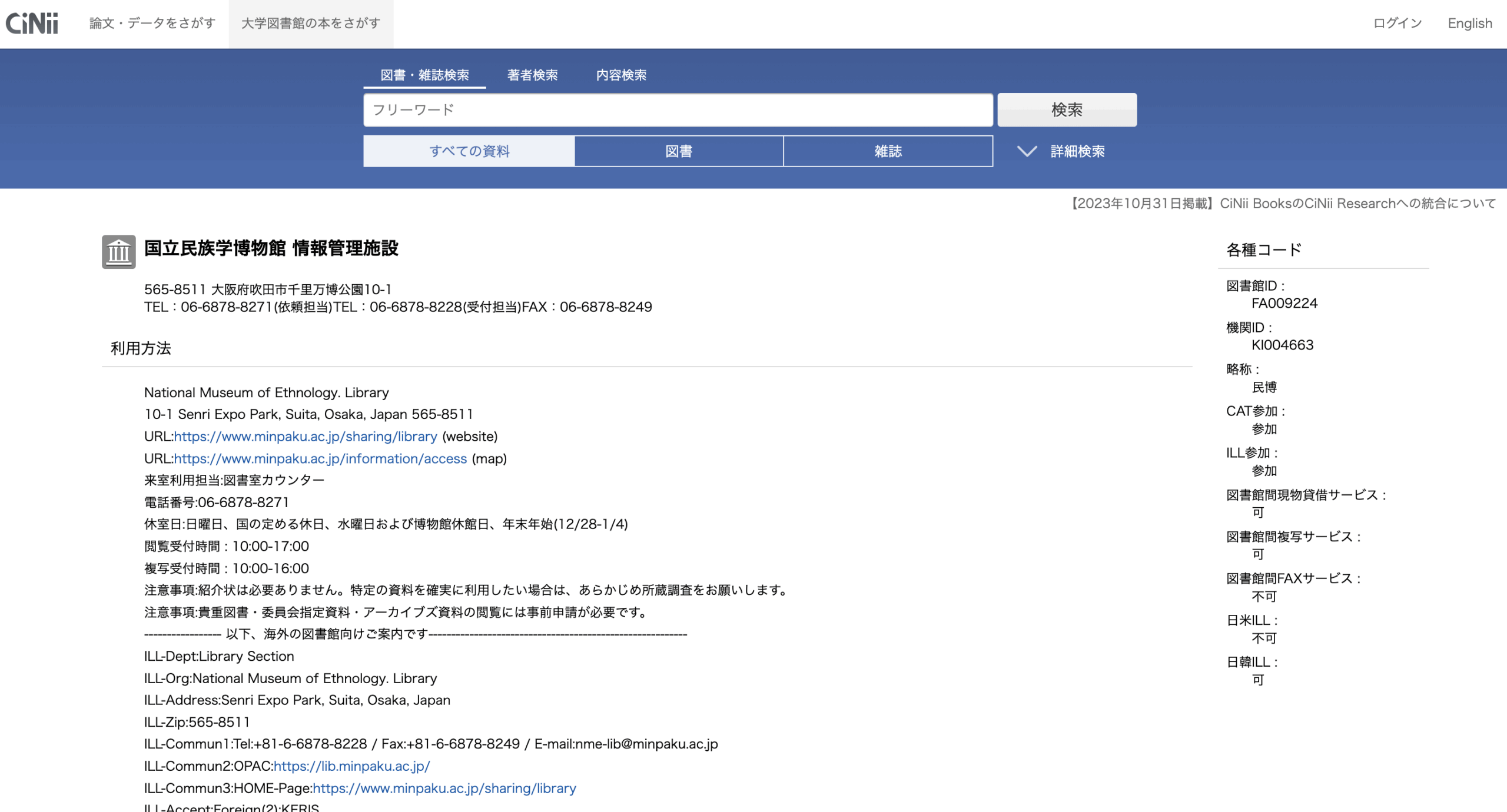This screenshot has height=812, width=1507.
Task: Open 論文・データをさがす menu item
Action: click(x=152, y=24)
